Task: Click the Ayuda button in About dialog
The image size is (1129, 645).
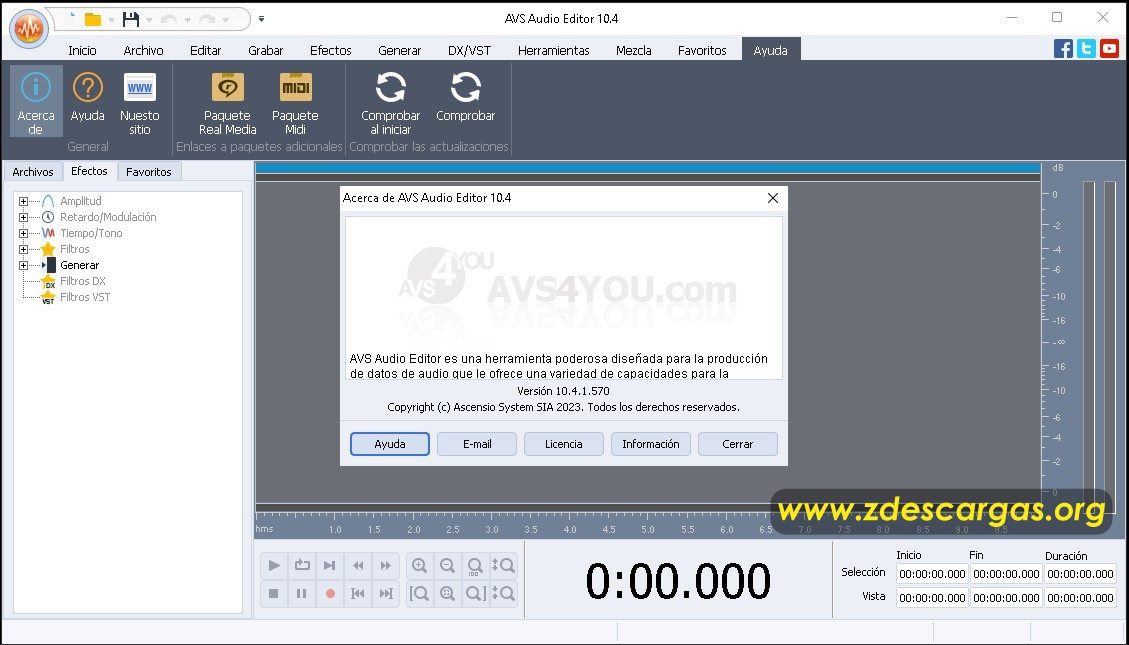Action: click(390, 444)
